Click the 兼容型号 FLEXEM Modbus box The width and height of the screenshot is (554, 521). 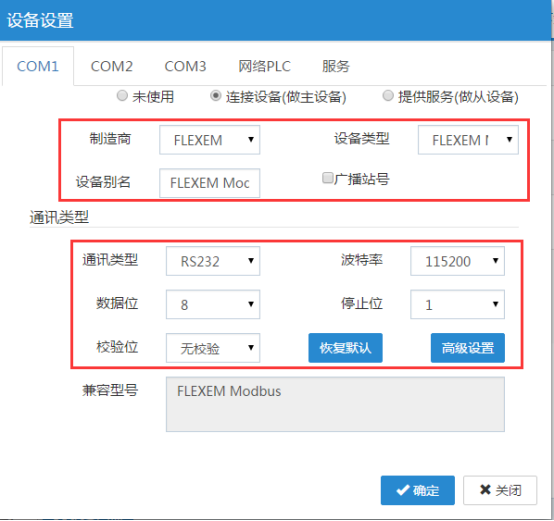pos(335,404)
